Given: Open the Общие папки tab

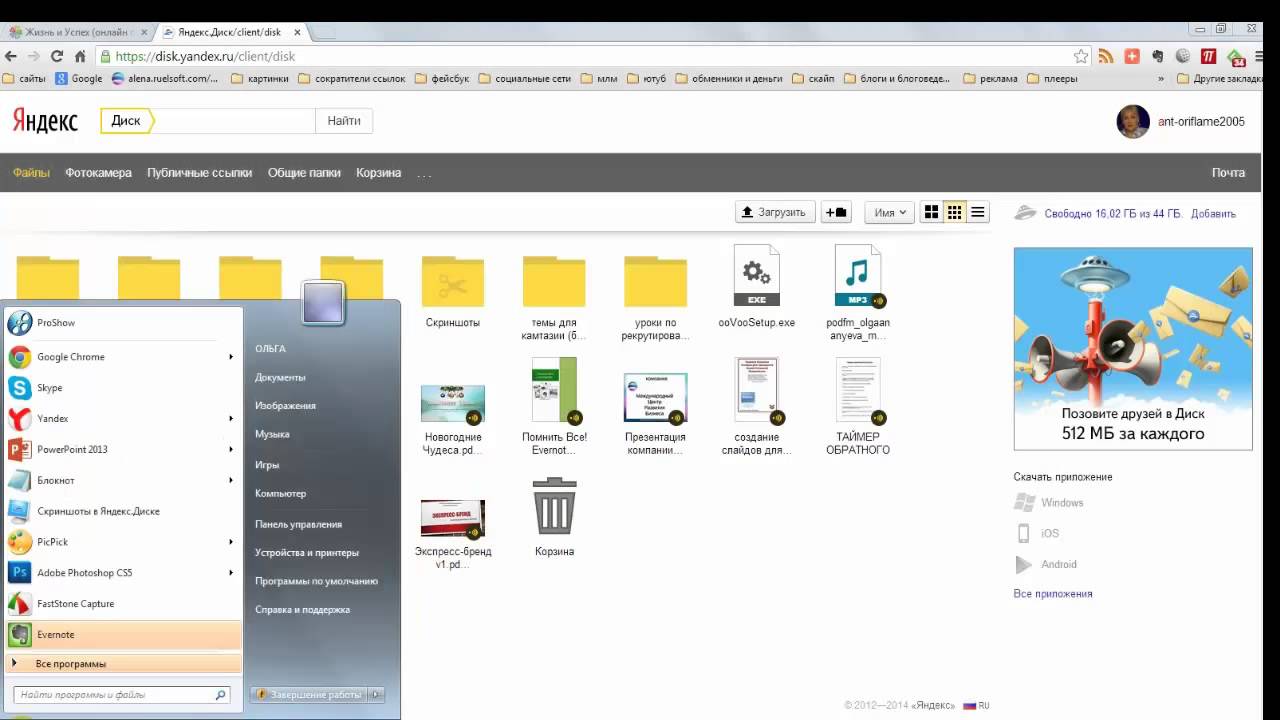Looking at the screenshot, I should [x=304, y=173].
